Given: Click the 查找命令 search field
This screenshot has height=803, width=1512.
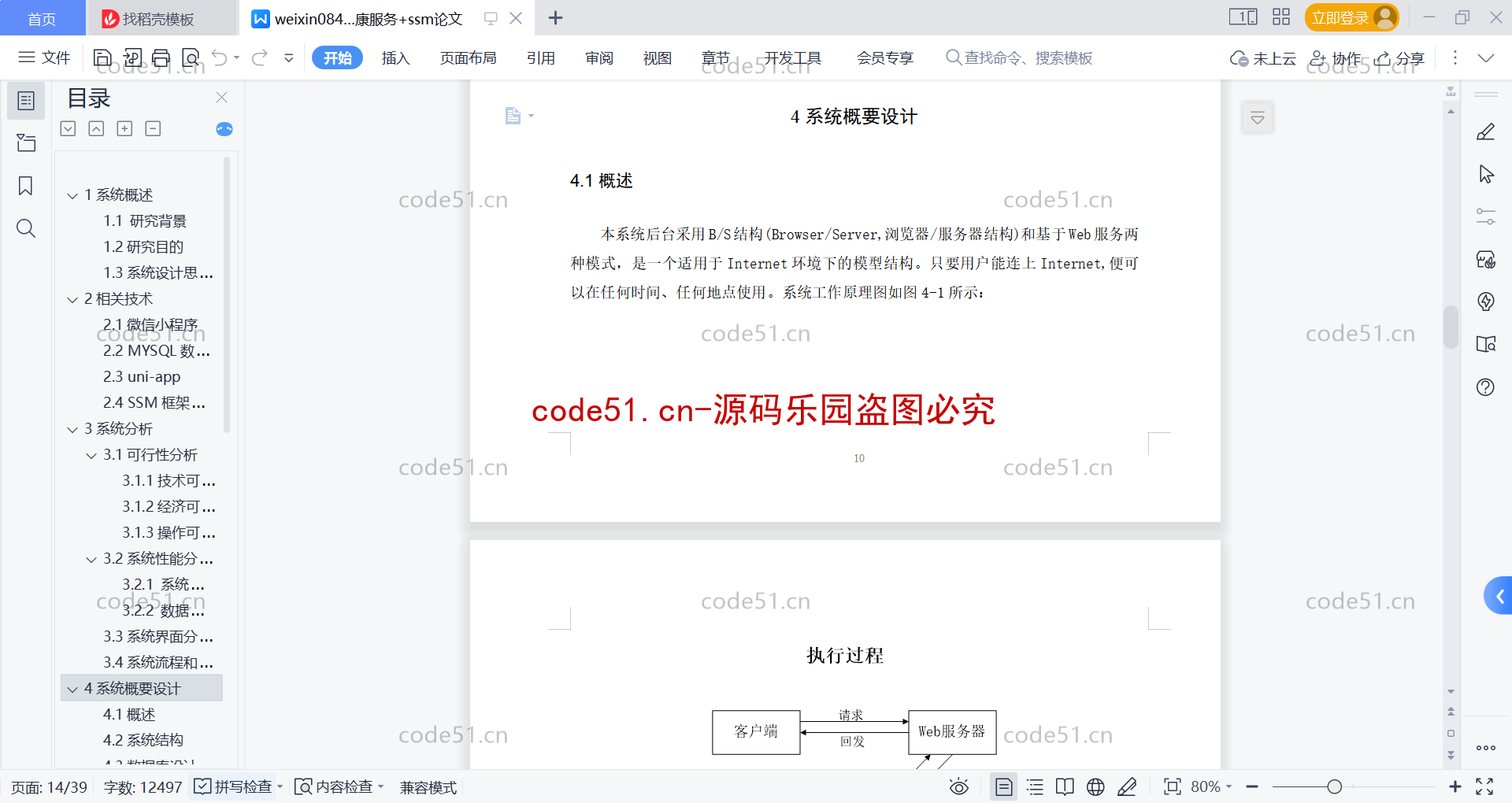Looking at the screenshot, I should click(x=1019, y=57).
